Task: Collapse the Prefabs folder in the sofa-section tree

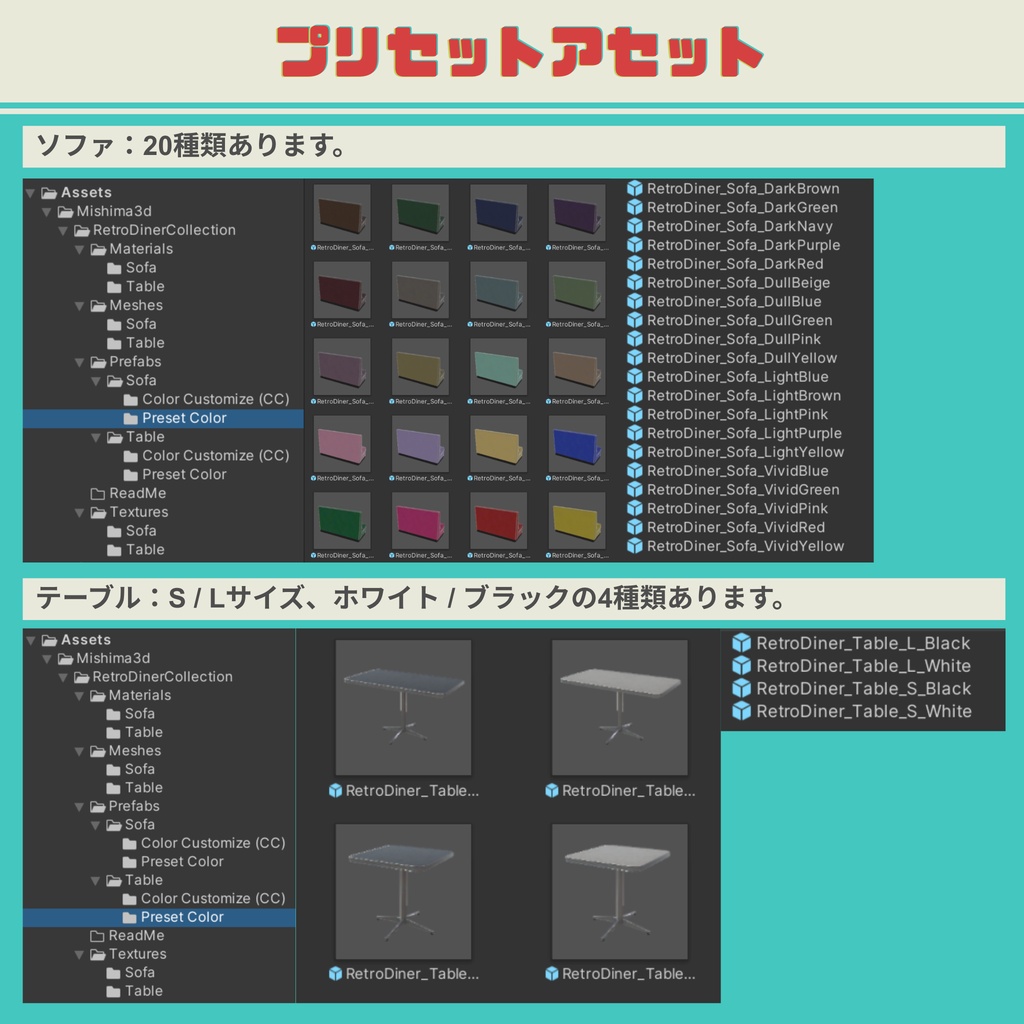Action: [x=80, y=362]
